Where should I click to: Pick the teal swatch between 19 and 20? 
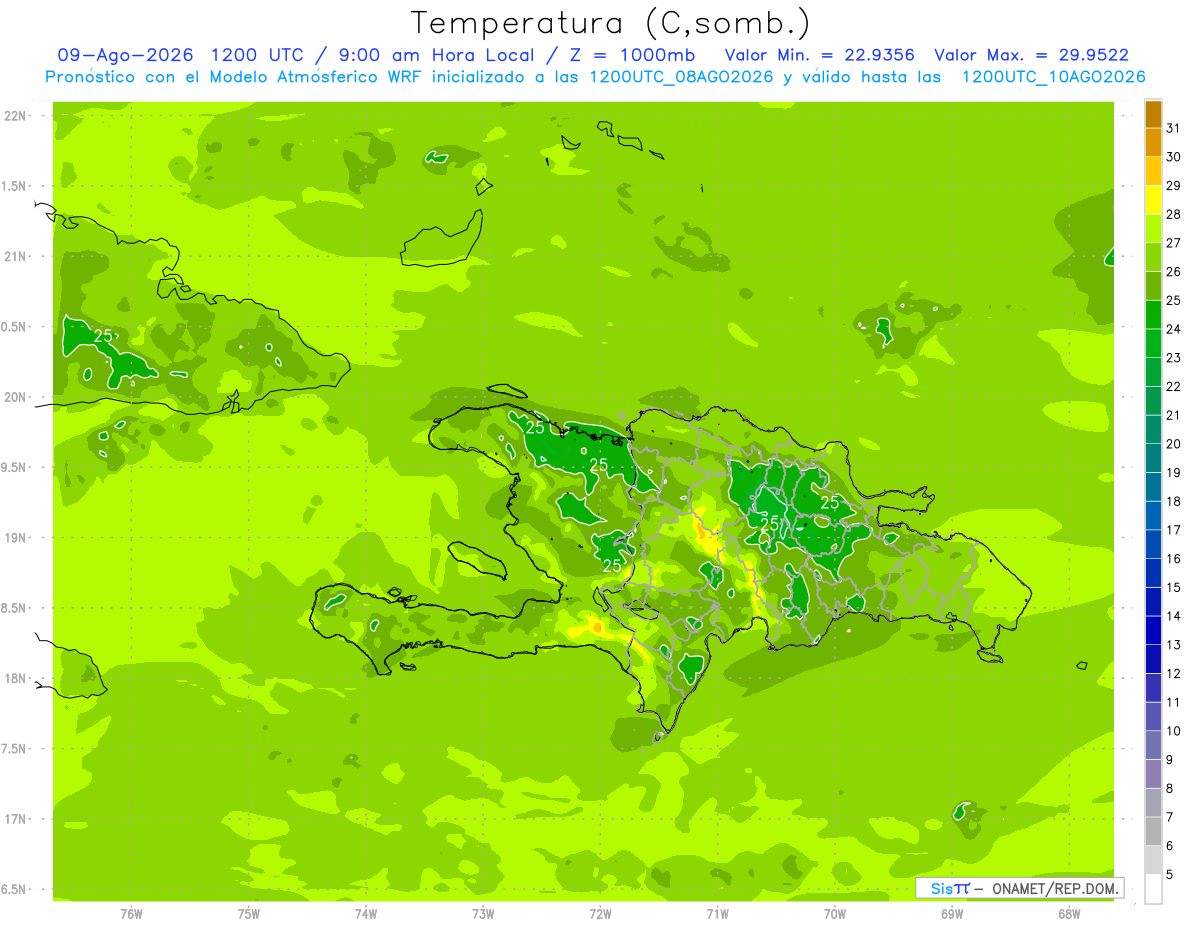[x=1153, y=458]
